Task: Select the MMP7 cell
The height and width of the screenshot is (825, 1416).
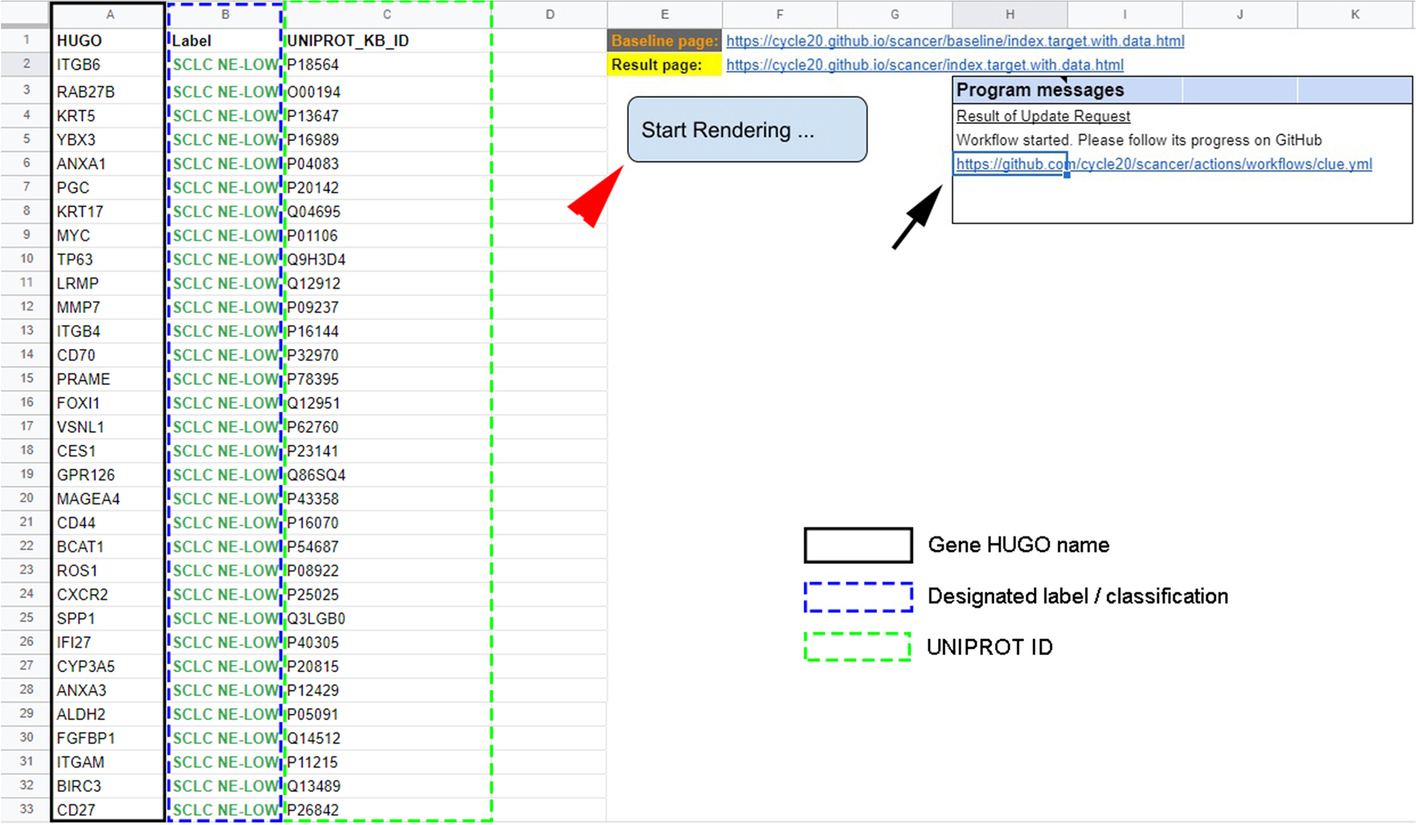Action: tap(108, 307)
